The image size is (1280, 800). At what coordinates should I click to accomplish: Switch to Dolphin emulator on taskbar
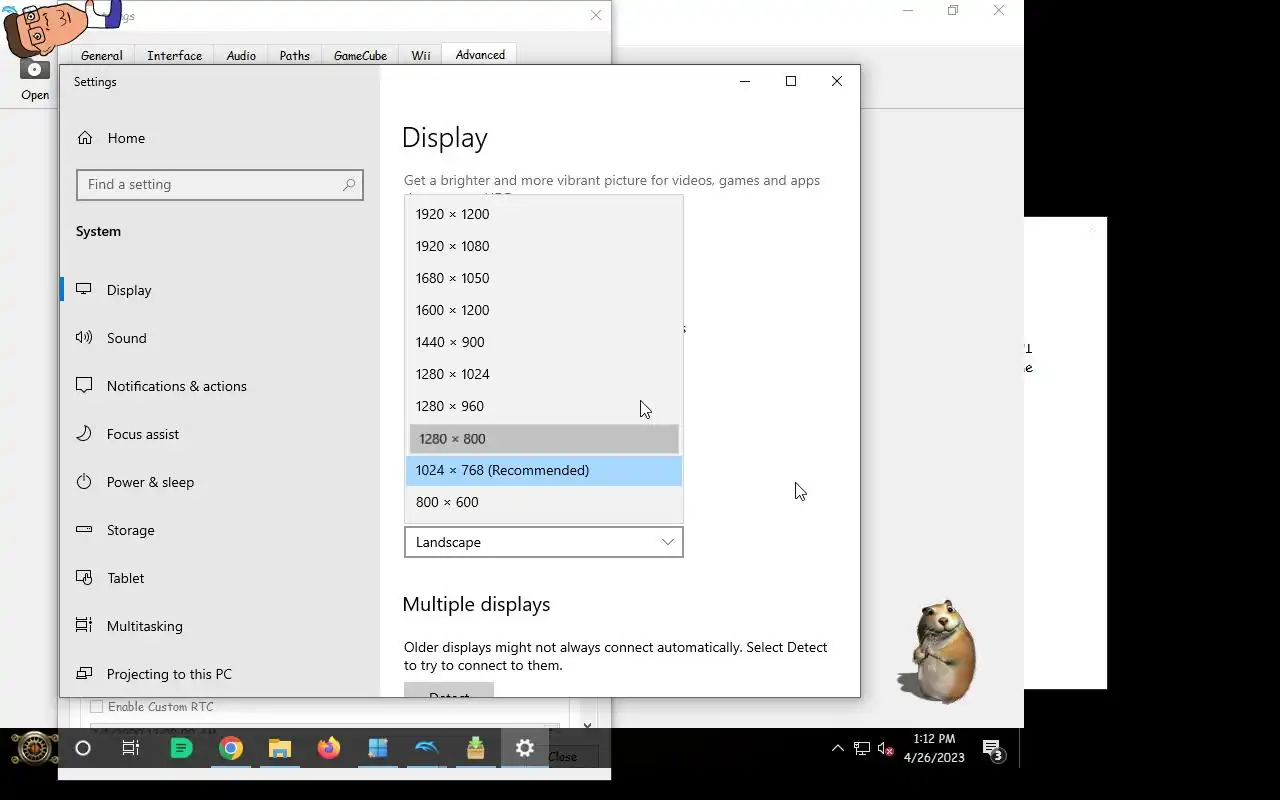coord(426,748)
